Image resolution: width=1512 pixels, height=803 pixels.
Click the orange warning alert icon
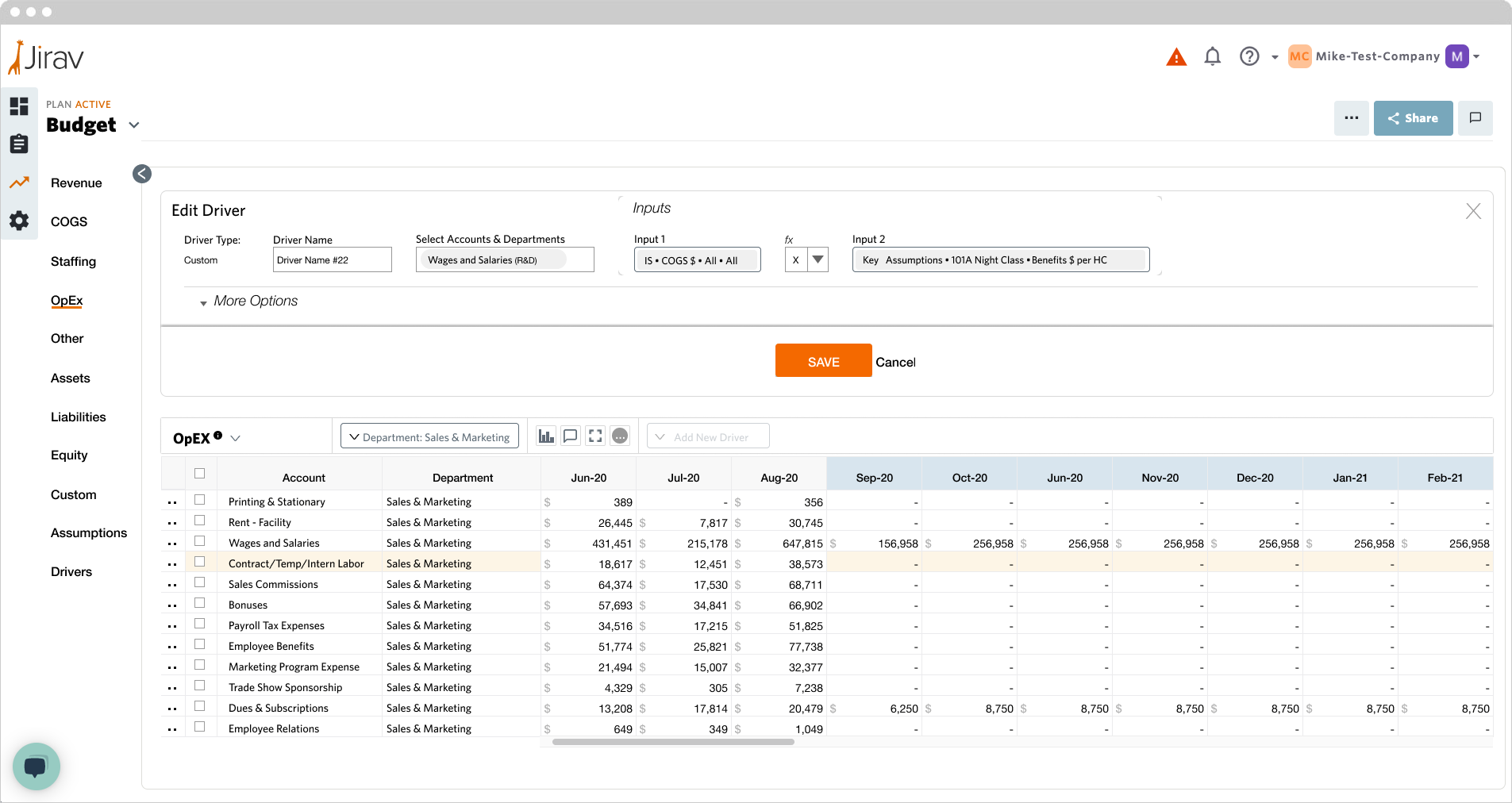(1176, 57)
